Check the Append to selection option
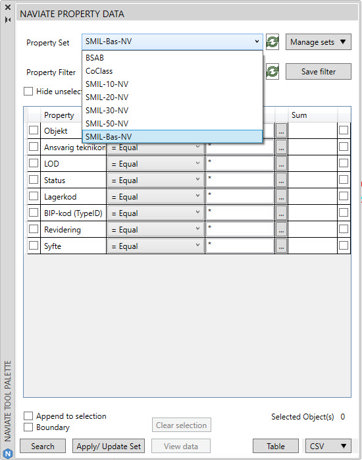The height and width of the screenshot is (460, 362). click(x=28, y=416)
